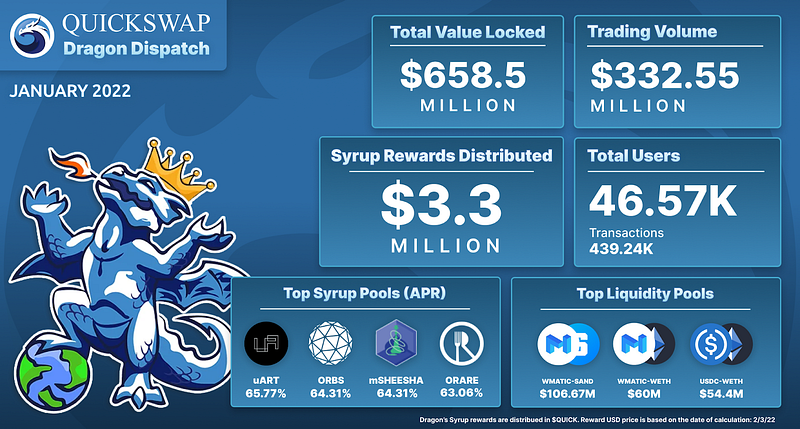Click 'MILLION' under Total Value Locked
The height and width of the screenshot is (429, 800).
(x=468, y=106)
